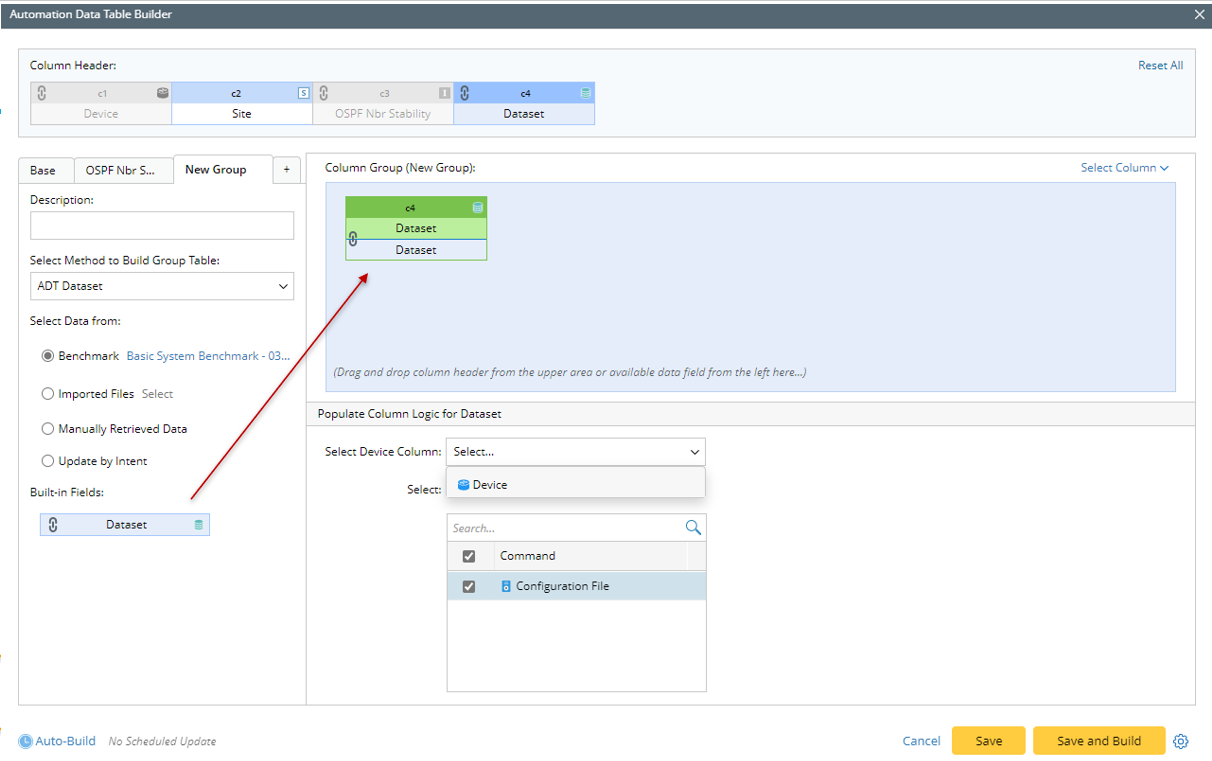Click the link icon on column c4 header
This screenshot has width=1212, height=761.
[x=465, y=93]
